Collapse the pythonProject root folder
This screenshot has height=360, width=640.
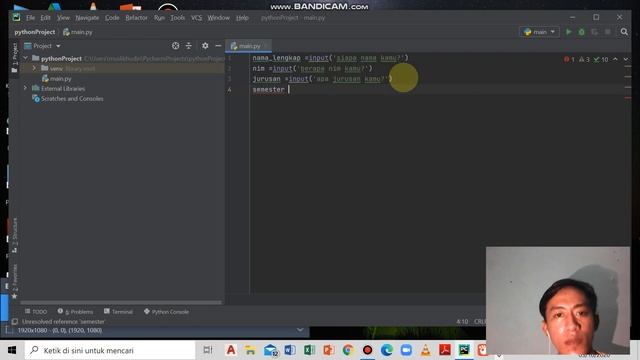coord(26,58)
